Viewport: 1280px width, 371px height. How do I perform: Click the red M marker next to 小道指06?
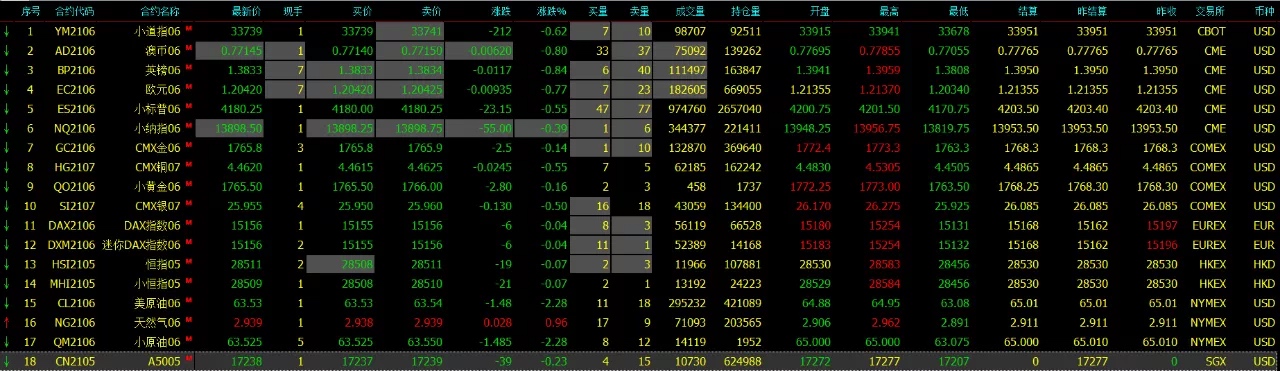(x=188, y=29)
